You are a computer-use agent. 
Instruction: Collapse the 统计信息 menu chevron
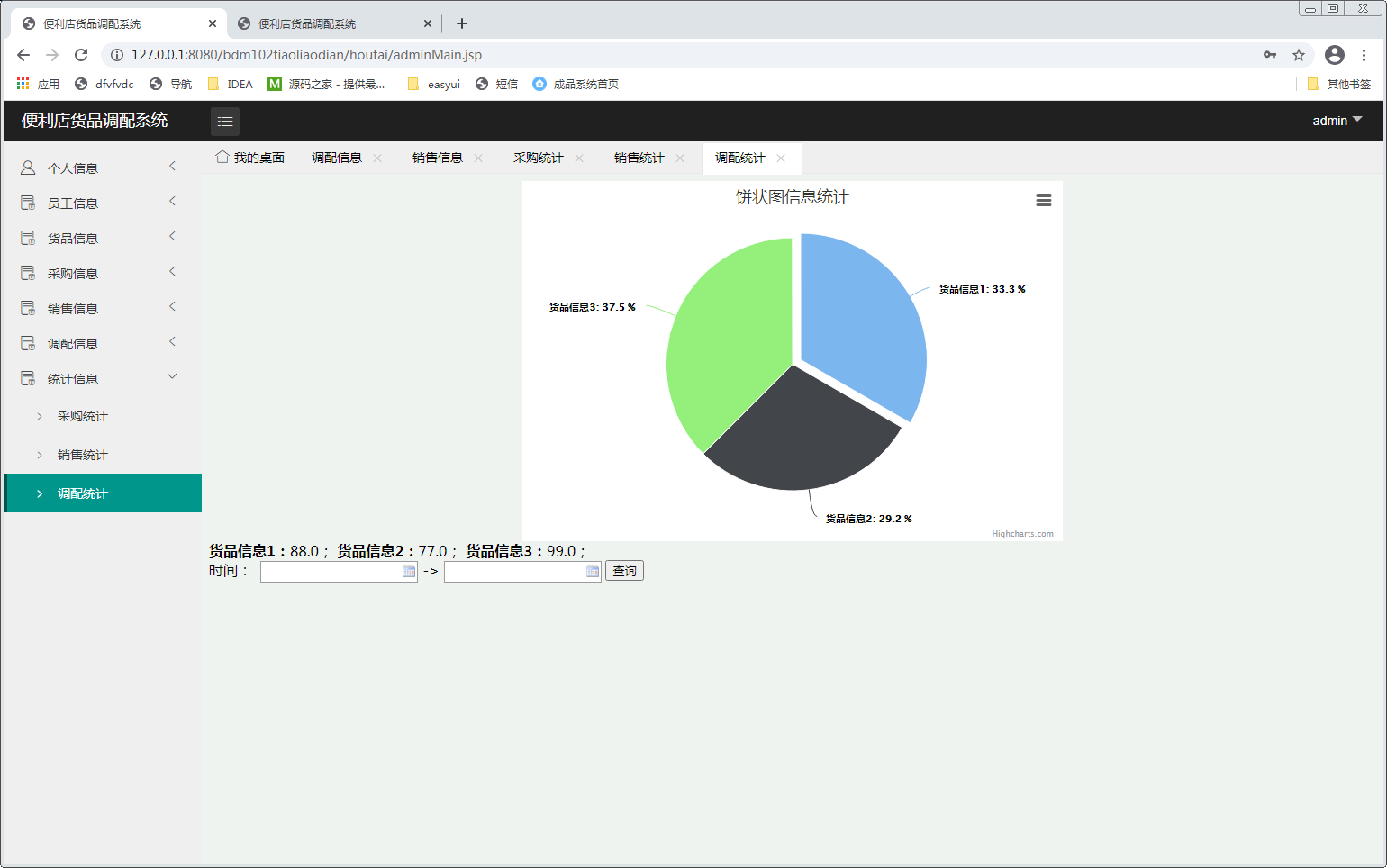(x=172, y=376)
